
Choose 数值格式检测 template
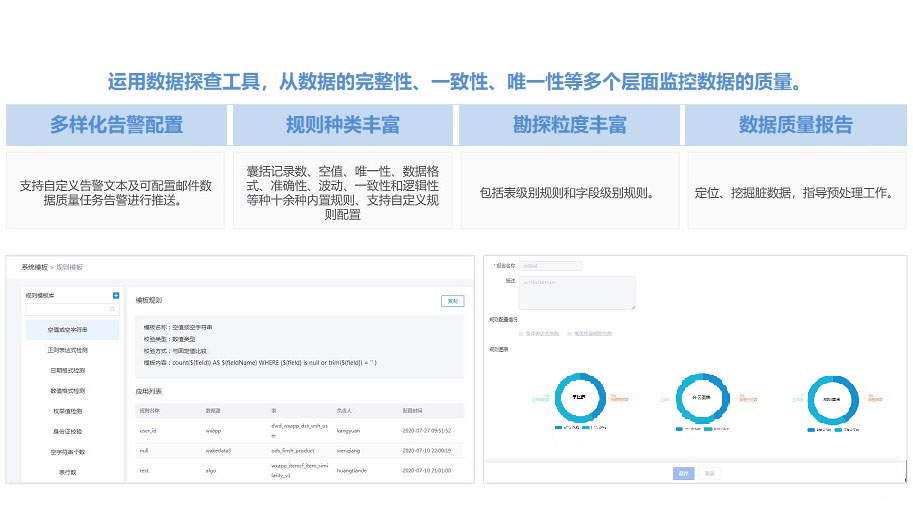(x=68, y=391)
